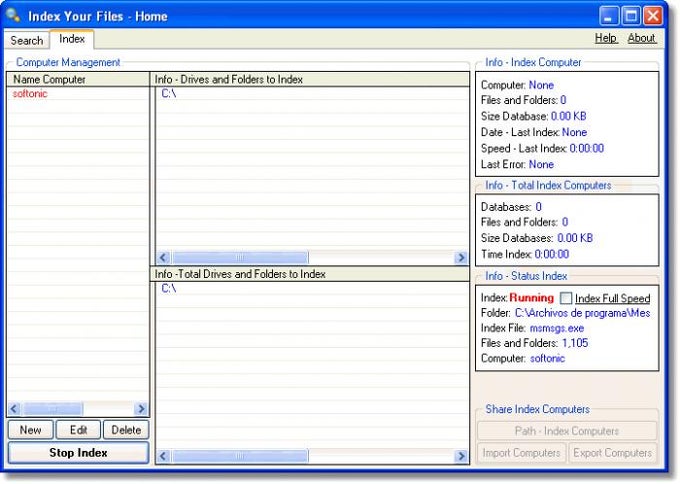680x484 pixels.
Task: Click the Folder path C:\Archivos de programa value
Action: (582, 313)
